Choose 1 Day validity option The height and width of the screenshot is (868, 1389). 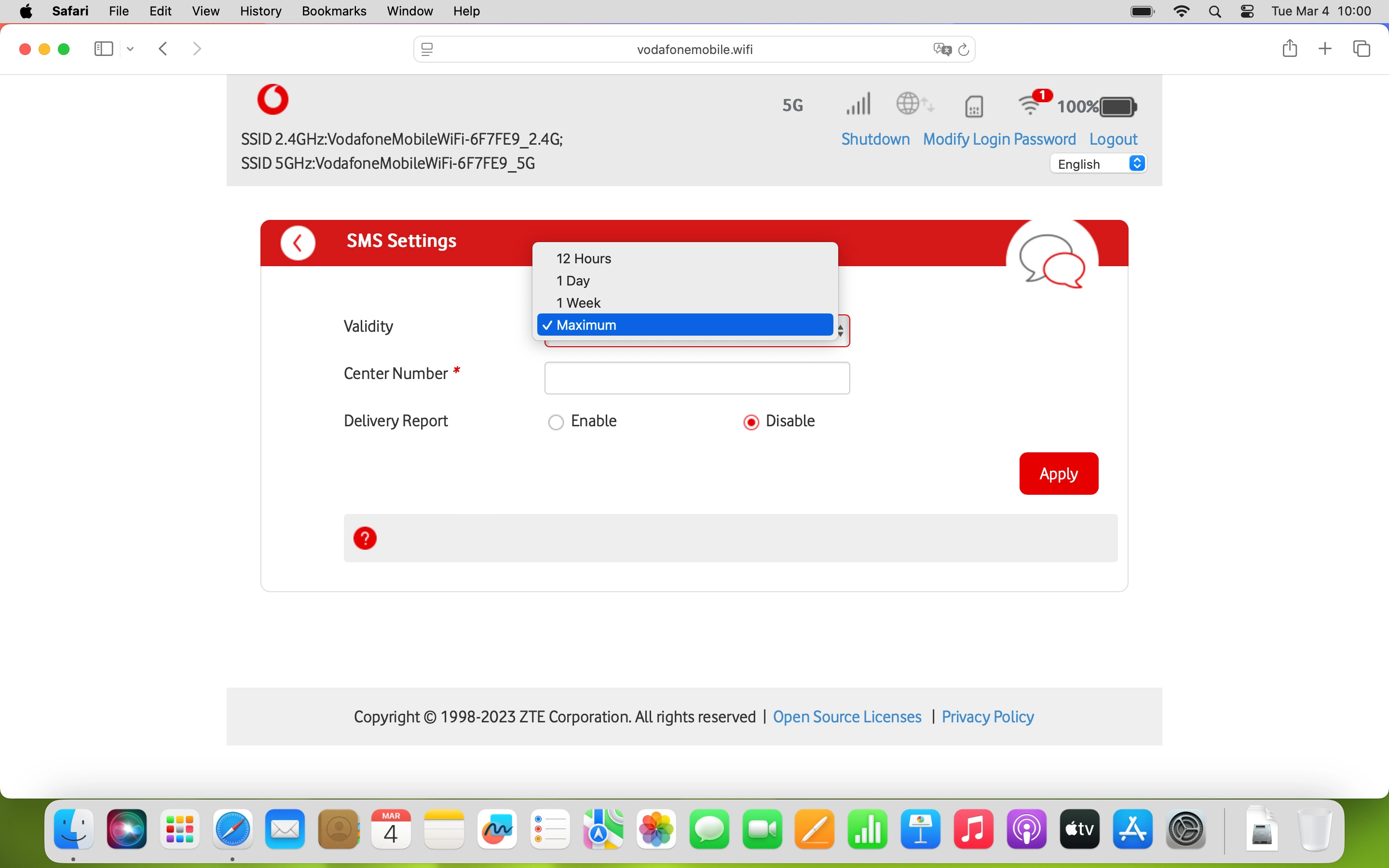point(685,281)
